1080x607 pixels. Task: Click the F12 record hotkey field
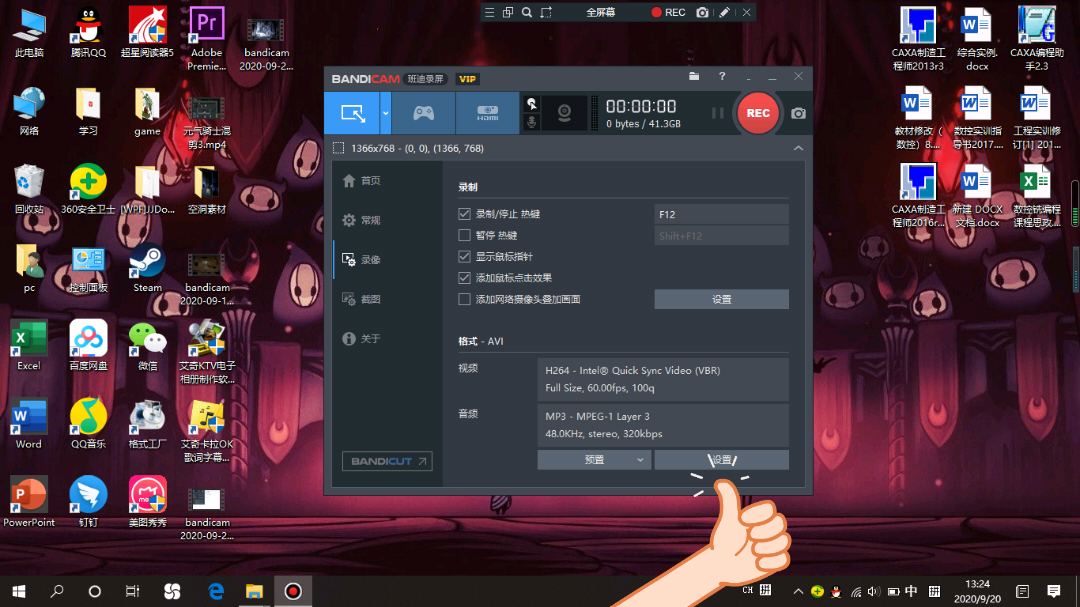[x=721, y=214]
